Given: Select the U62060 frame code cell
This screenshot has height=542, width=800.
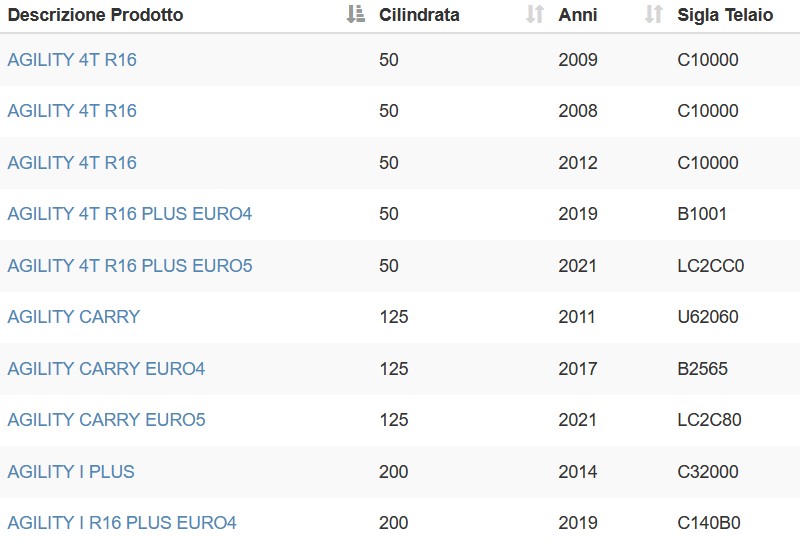Looking at the screenshot, I should click(x=708, y=317).
